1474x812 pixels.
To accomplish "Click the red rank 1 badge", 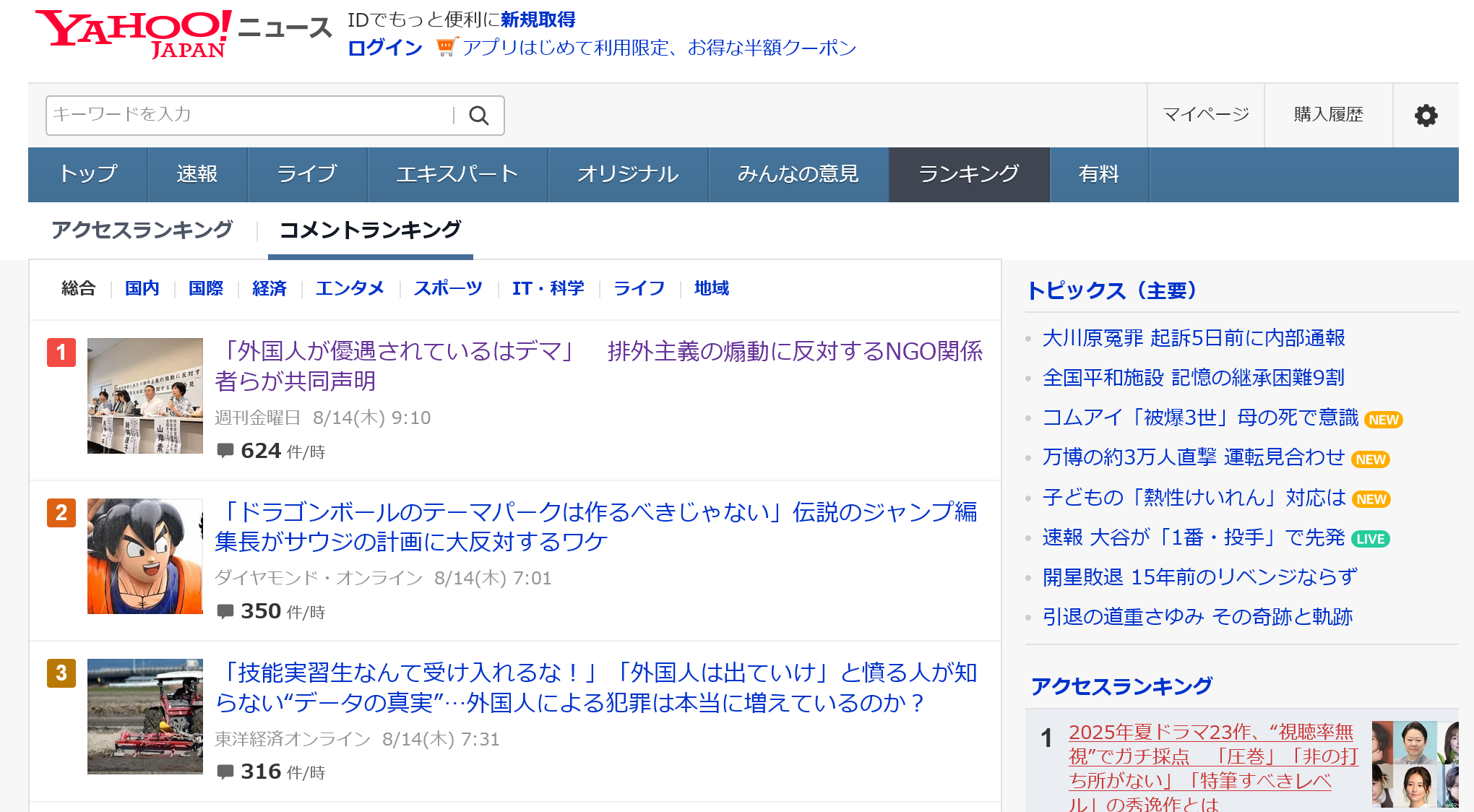I will (61, 353).
